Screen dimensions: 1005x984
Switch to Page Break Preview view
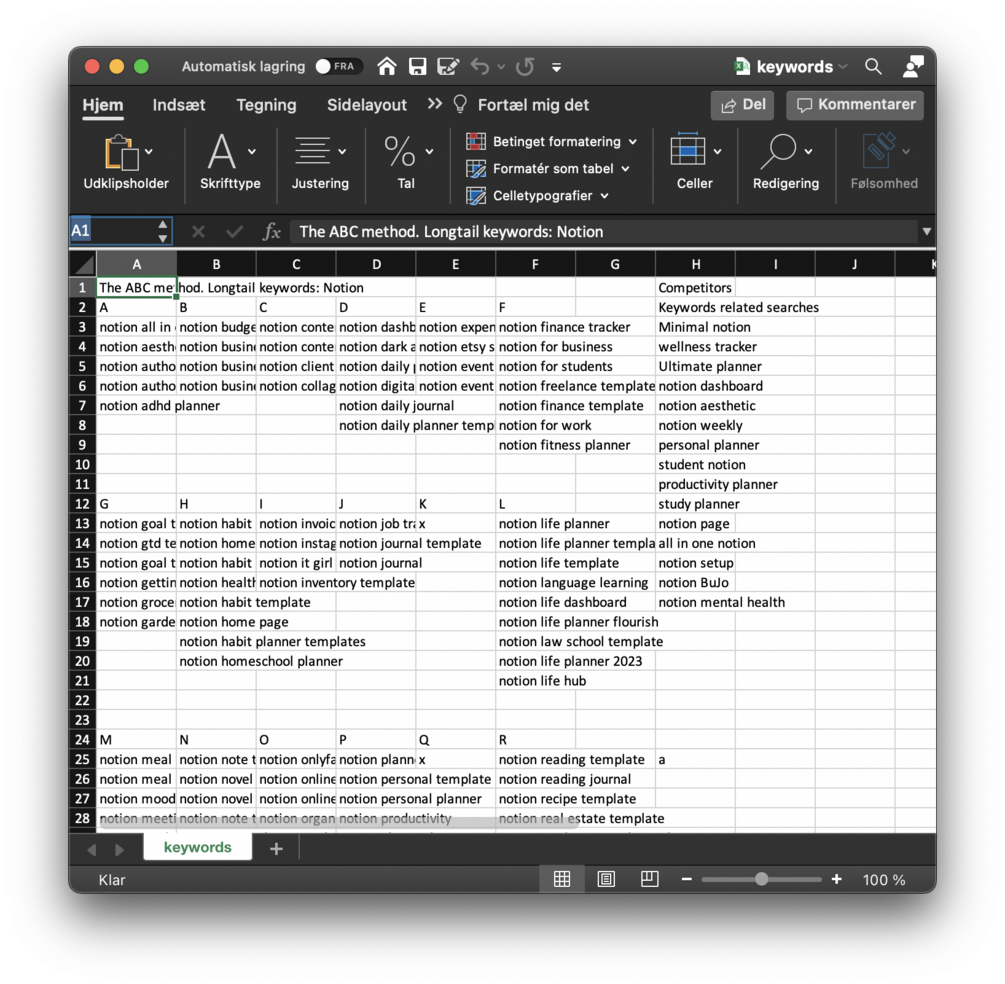(x=649, y=880)
